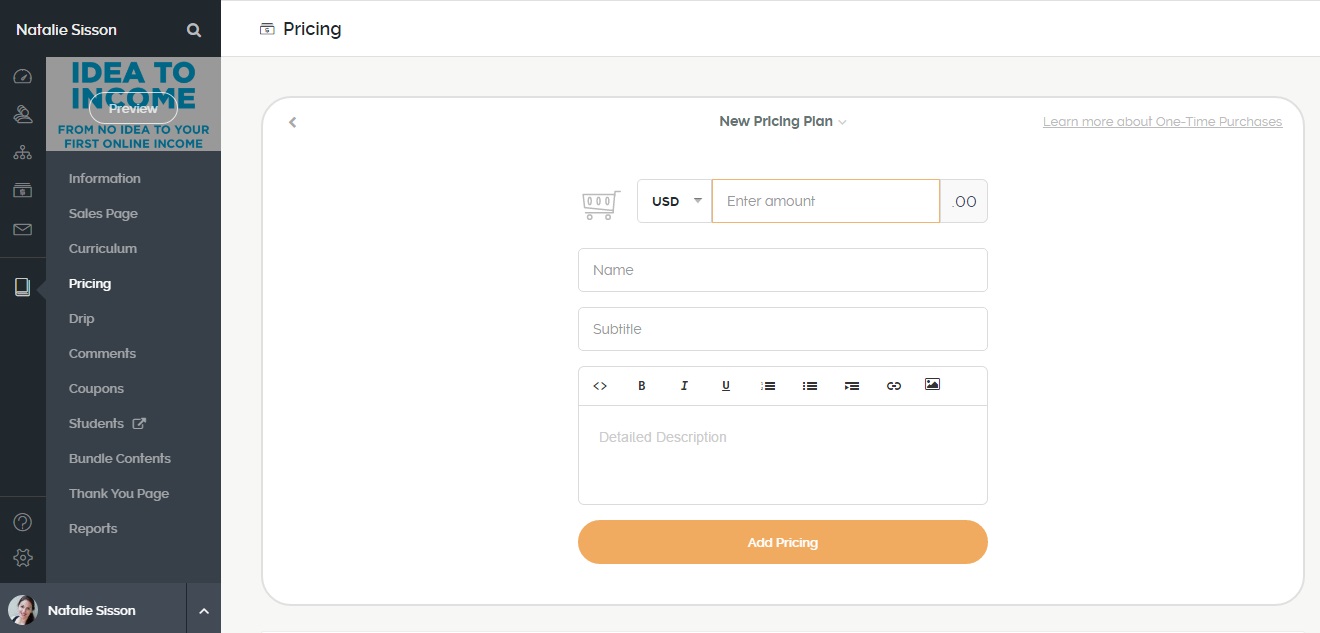Expand the Natalie Sisson user menu arrow

pyautogui.click(x=204, y=611)
